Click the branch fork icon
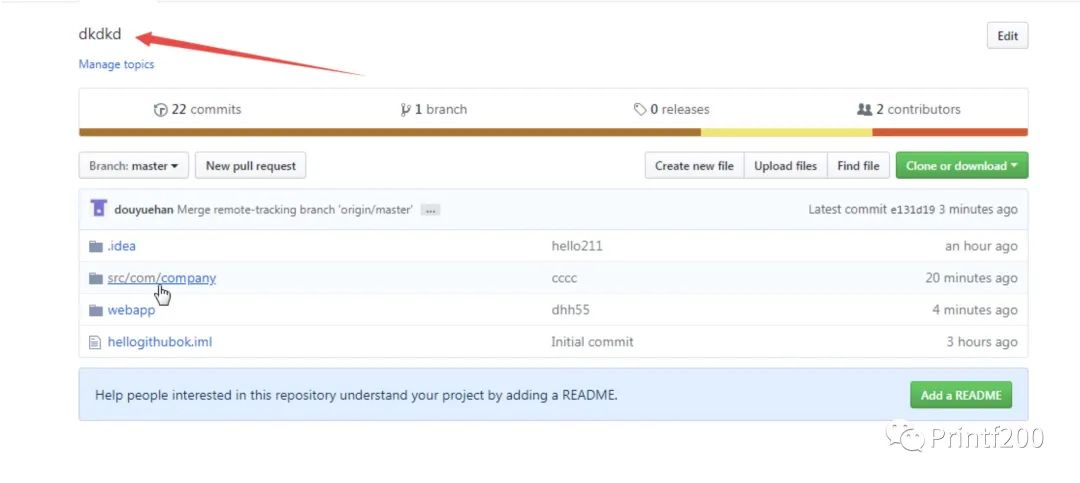The height and width of the screenshot is (483, 1080). tap(405, 110)
